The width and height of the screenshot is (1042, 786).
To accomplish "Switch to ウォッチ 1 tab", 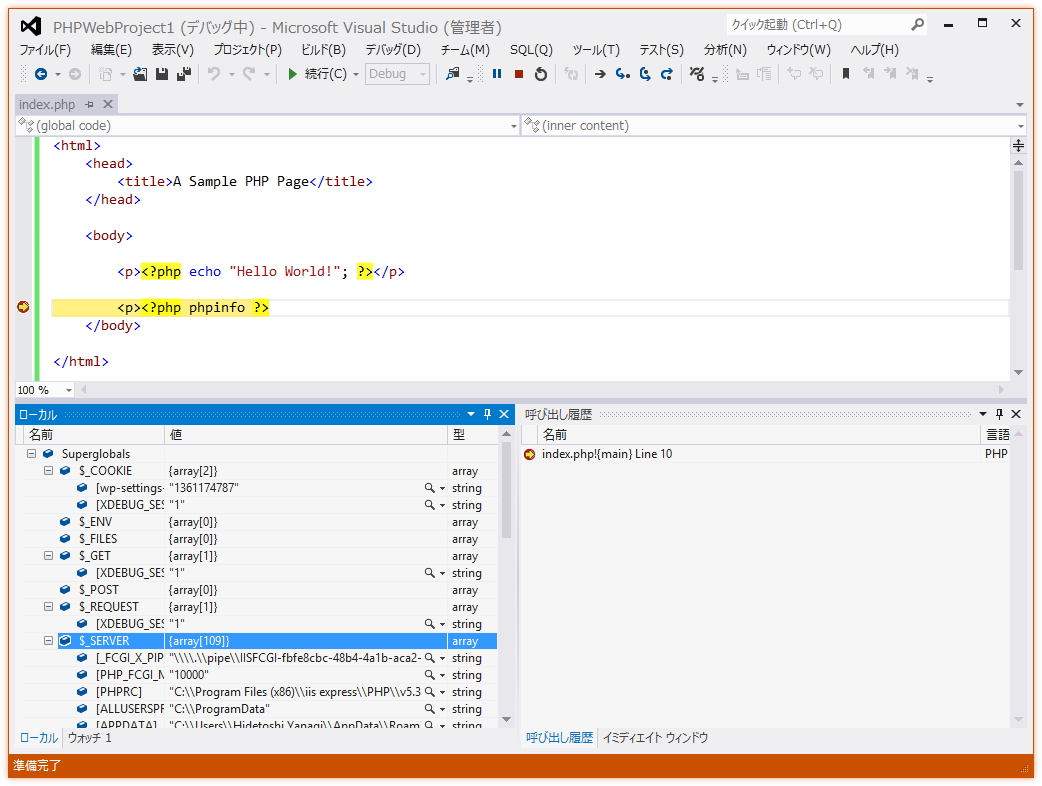I will click(89, 737).
